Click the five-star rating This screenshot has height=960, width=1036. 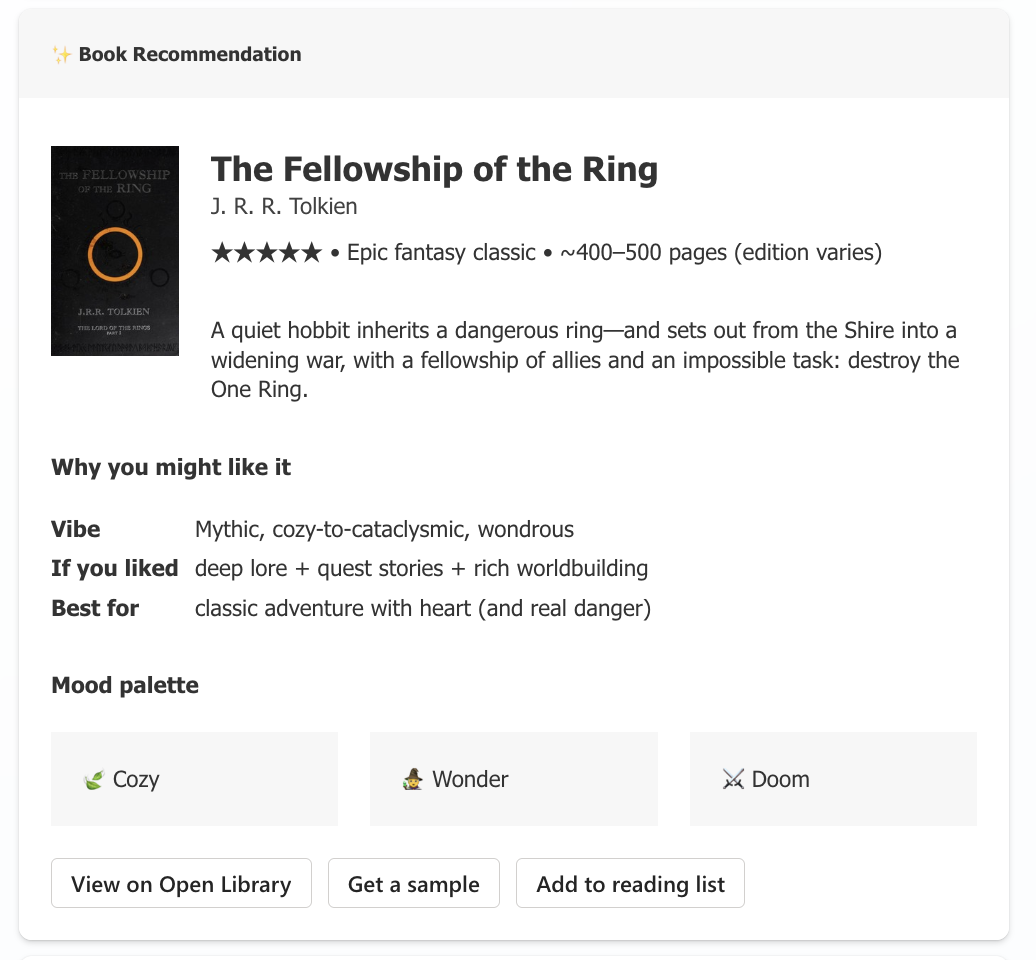[266, 253]
